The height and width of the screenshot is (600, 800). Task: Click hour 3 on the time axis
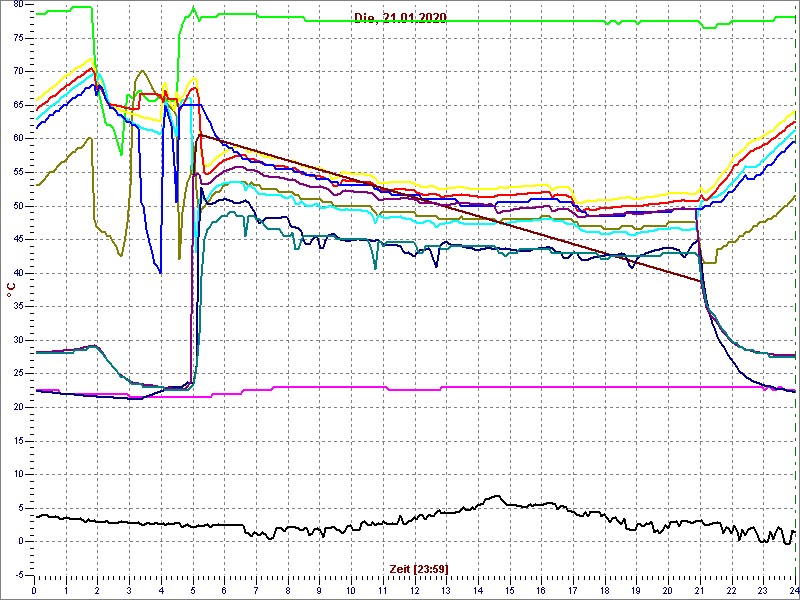coord(129,589)
